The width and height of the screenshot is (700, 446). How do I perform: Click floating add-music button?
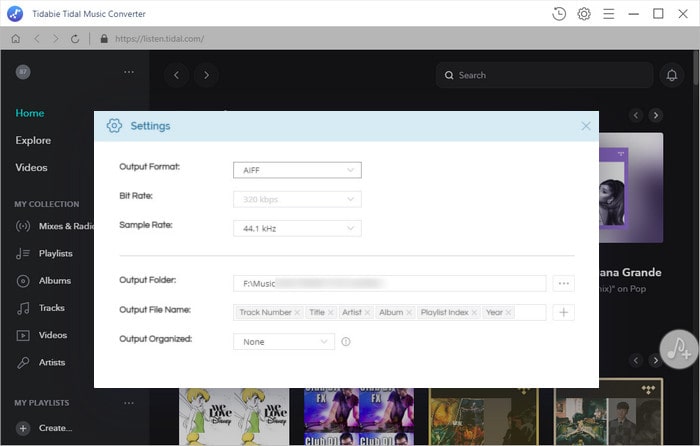tap(679, 349)
